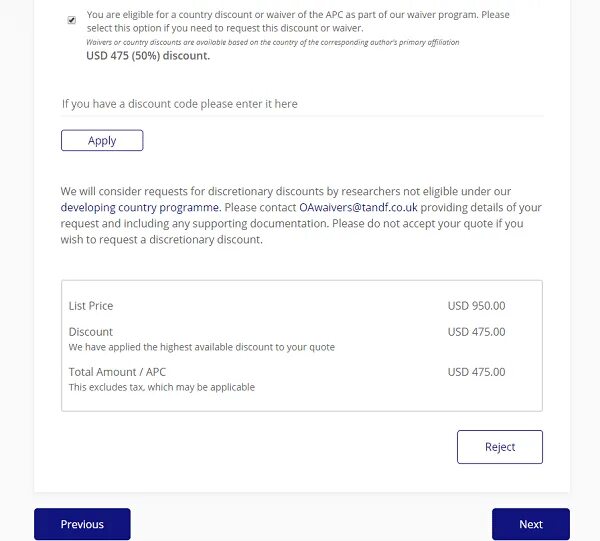Click the List Price label
The width and height of the screenshot is (600, 541).
click(91, 306)
